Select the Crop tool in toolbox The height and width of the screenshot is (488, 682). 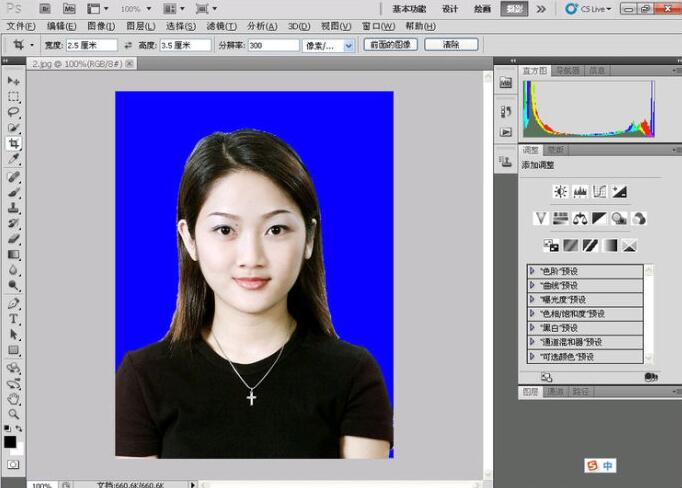click(x=14, y=144)
